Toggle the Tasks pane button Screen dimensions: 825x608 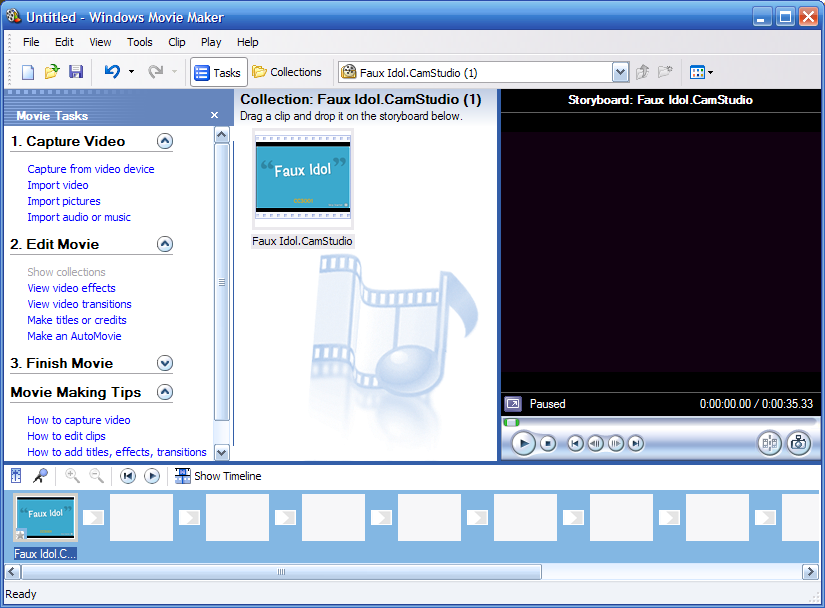click(x=218, y=73)
